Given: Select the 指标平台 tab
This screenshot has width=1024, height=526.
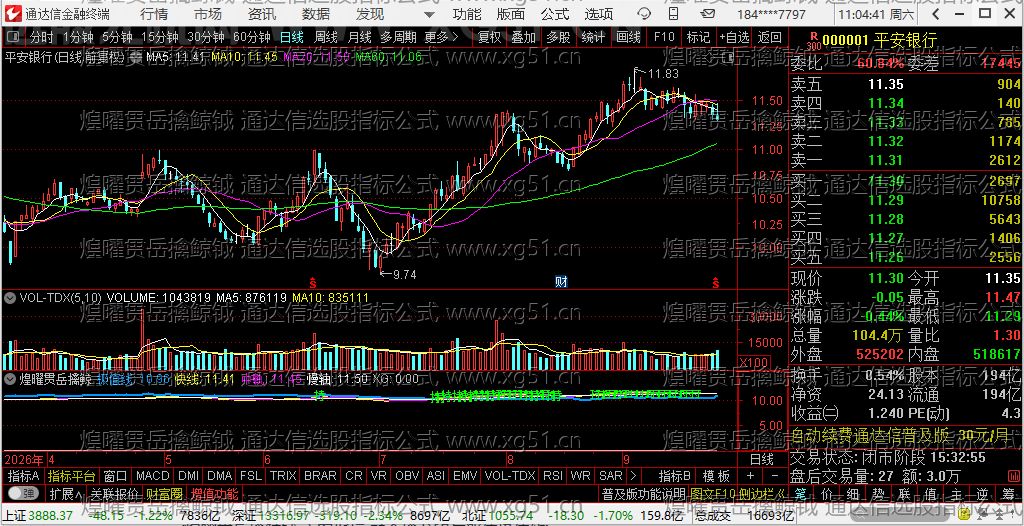Looking at the screenshot, I should tap(71, 476).
